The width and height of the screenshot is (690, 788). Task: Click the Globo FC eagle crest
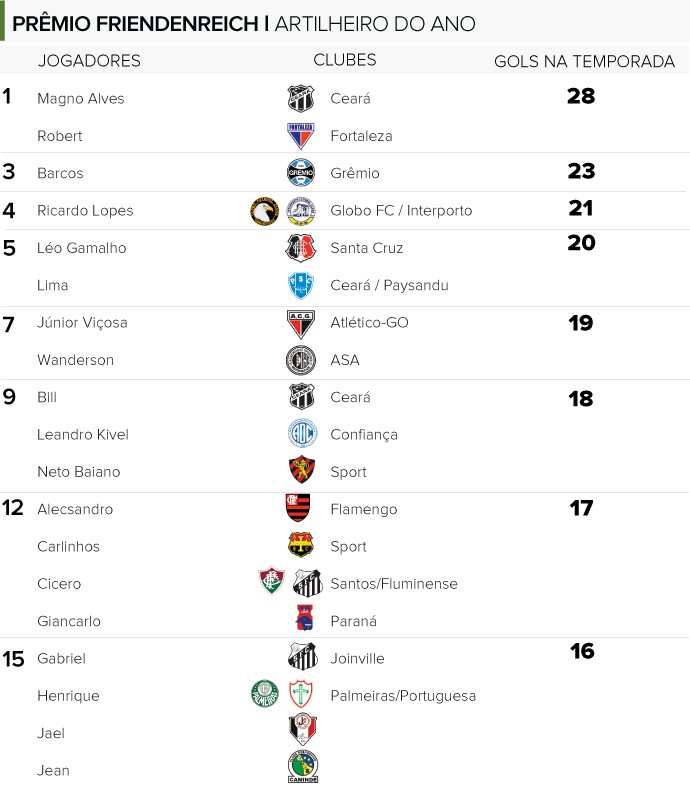pos(264,211)
